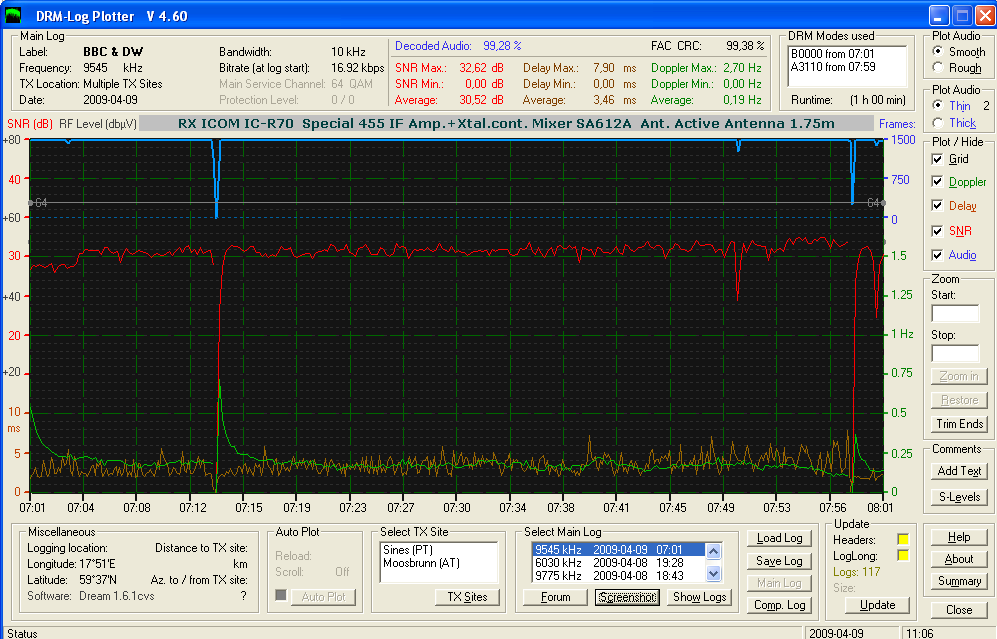997x639 pixels.
Task: Click the gray Auto Plot indicator square
Action: [280, 596]
